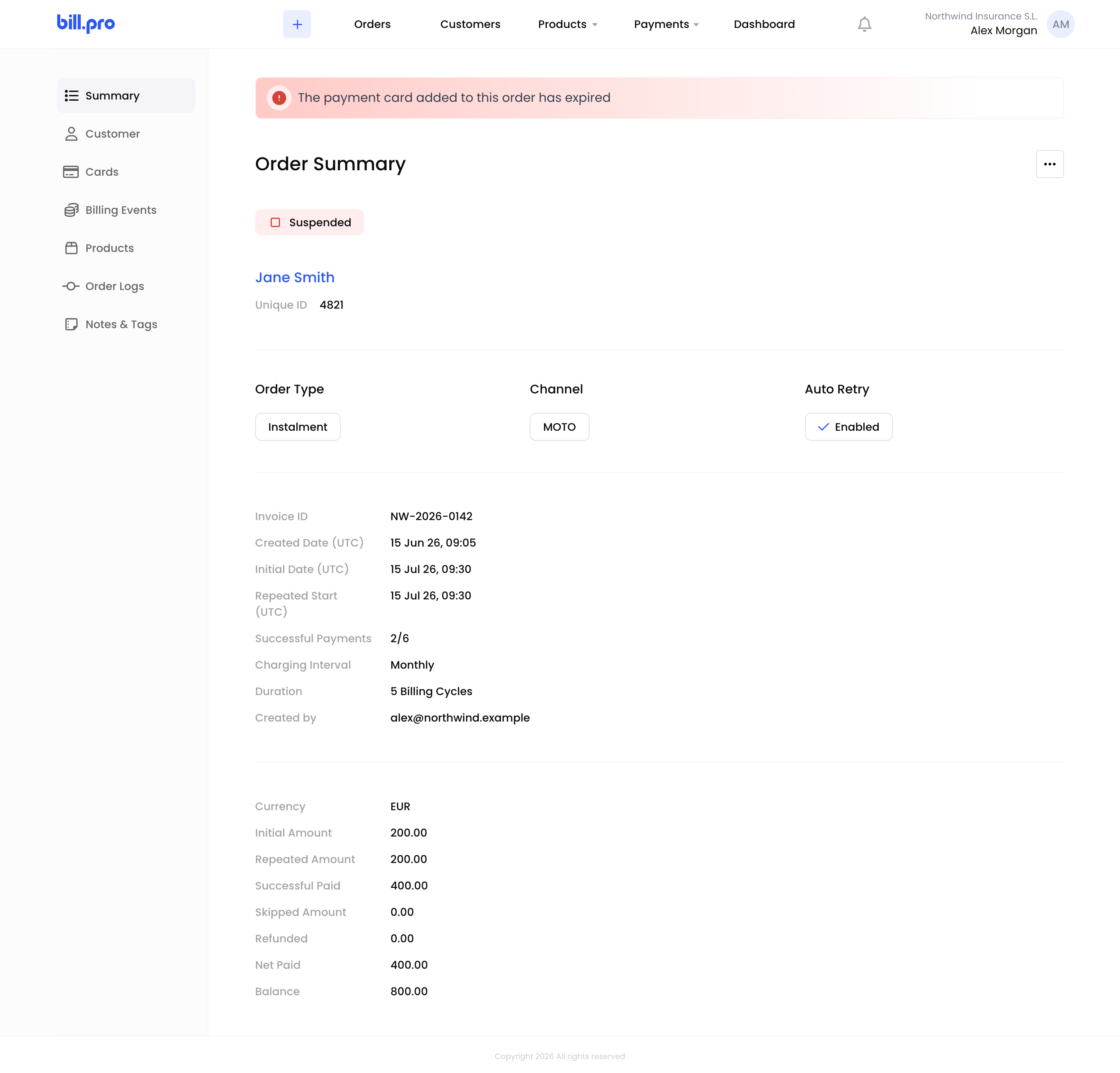Click the Suspended status square icon
The image size is (1120, 1073).
(275, 222)
